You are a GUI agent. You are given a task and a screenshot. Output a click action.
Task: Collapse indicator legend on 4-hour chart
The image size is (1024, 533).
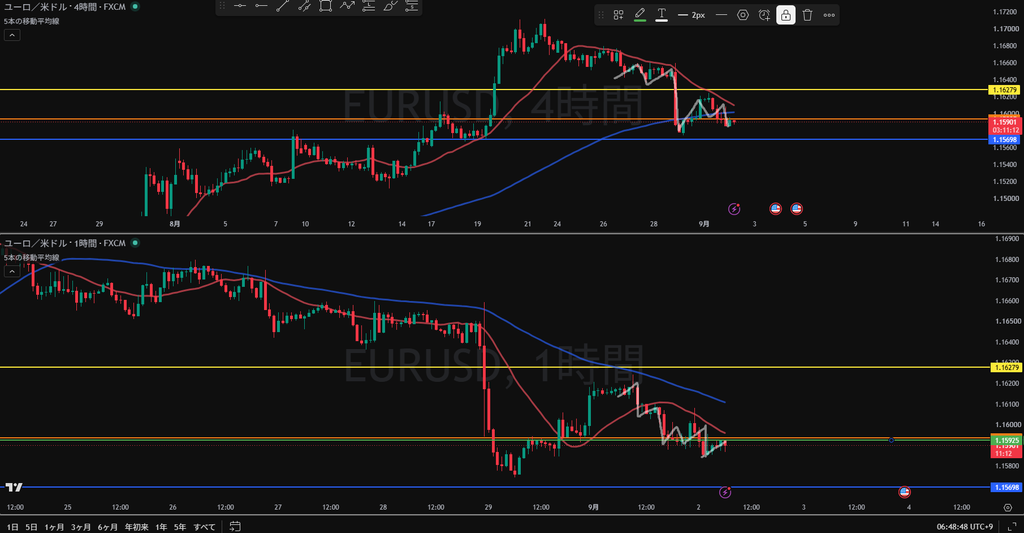click(x=12, y=35)
